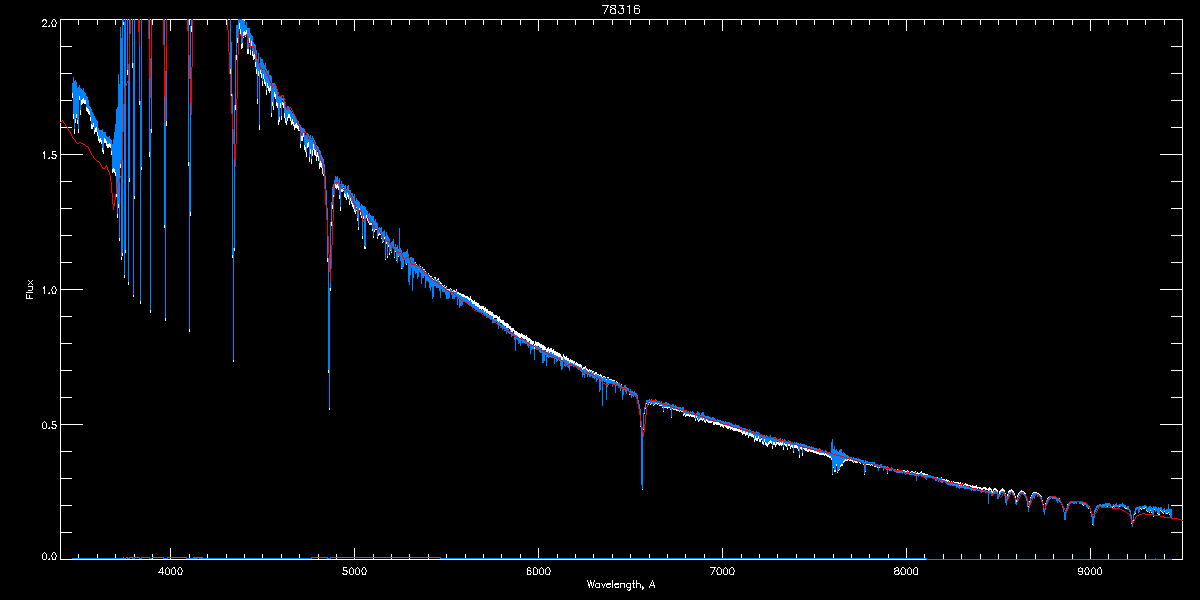Click the x-axis tick label 5000
The height and width of the screenshot is (600, 1200).
click(x=354, y=572)
